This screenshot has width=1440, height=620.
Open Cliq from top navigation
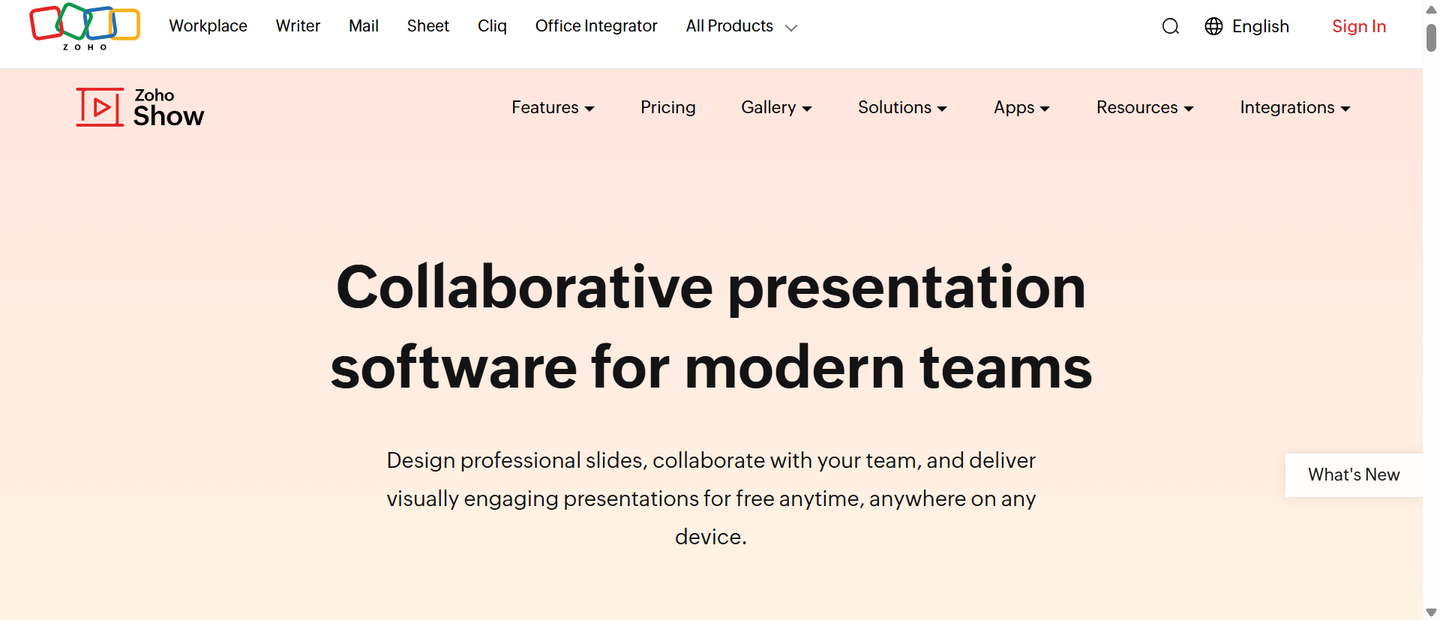click(x=492, y=26)
